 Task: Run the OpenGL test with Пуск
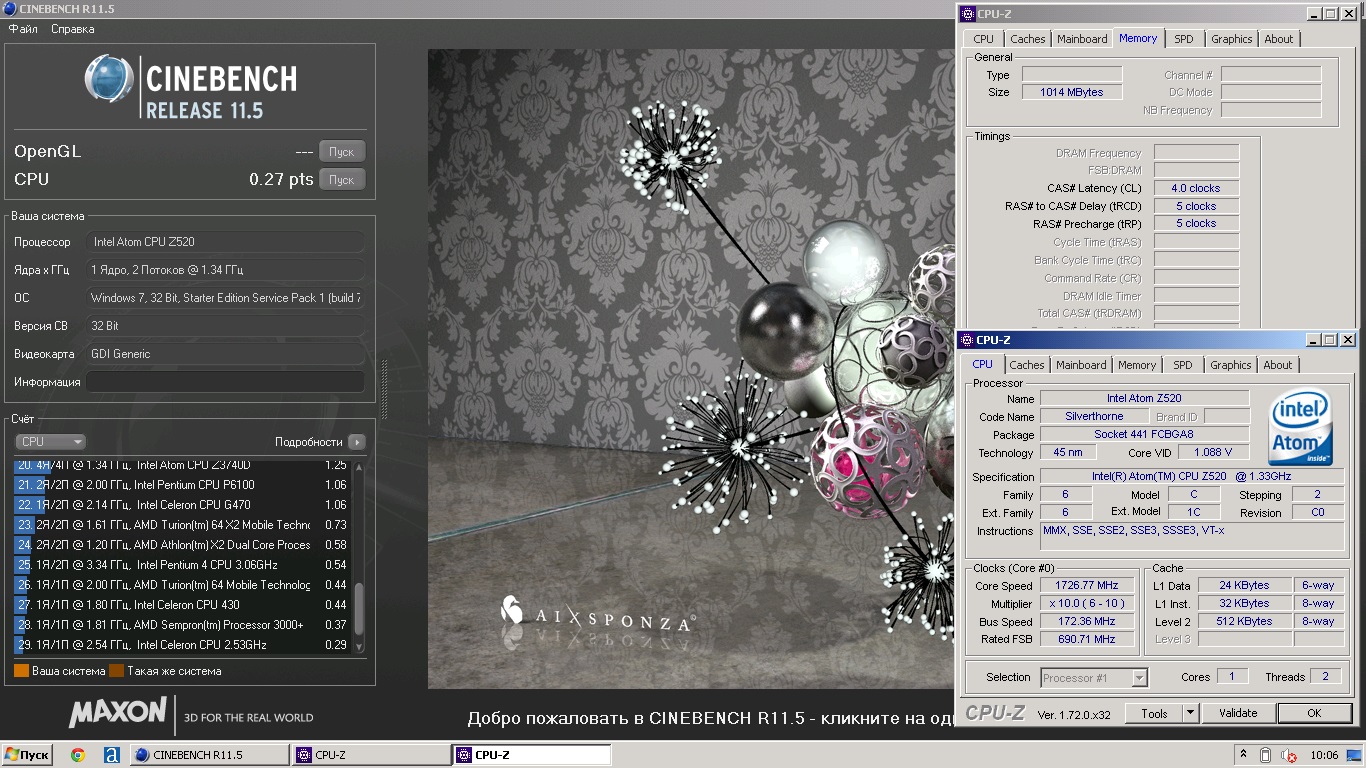[342, 152]
